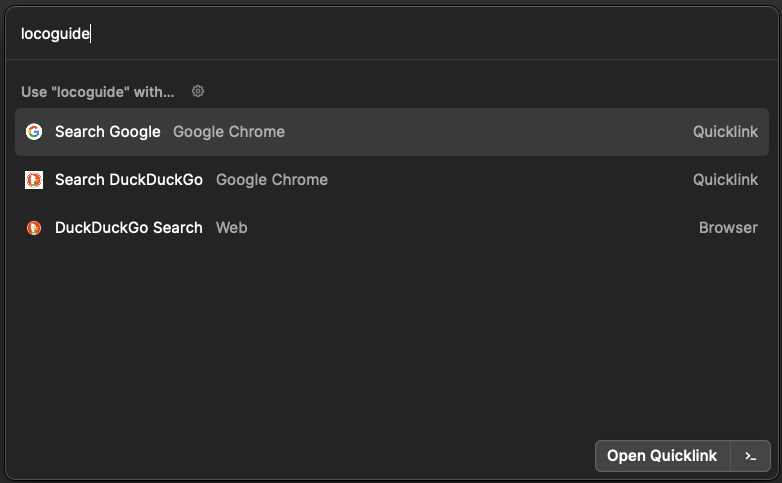Select the Search DuckDuckGo quicklink title
Image resolution: width=782 pixels, height=483 pixels.
(128, 180)
